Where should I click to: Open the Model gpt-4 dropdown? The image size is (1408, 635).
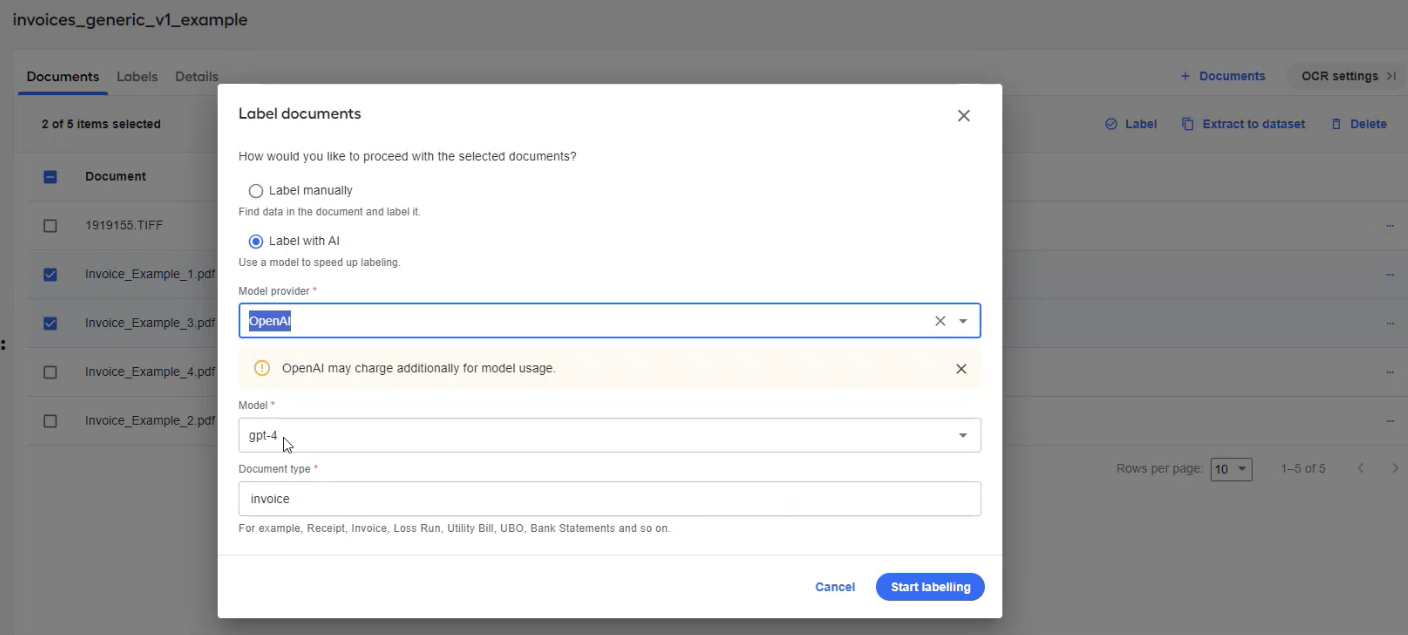(x=609, y=435)
